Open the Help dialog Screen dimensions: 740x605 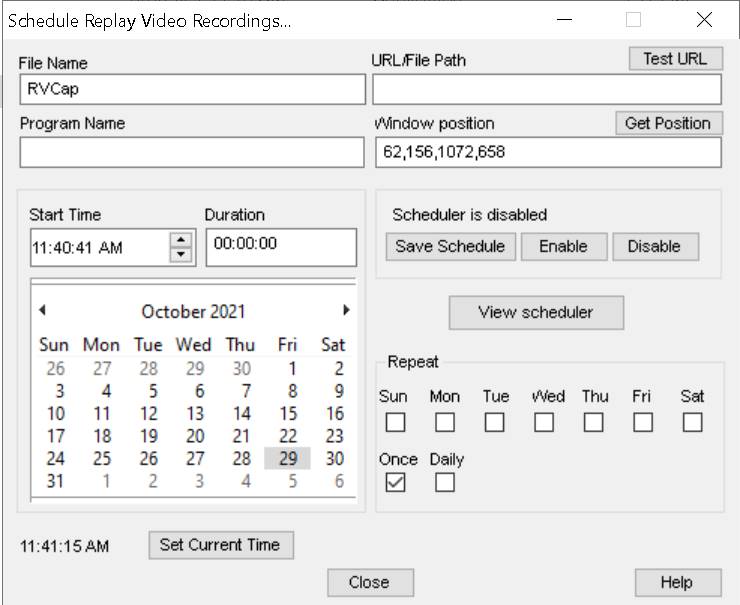tap(677, 582)
